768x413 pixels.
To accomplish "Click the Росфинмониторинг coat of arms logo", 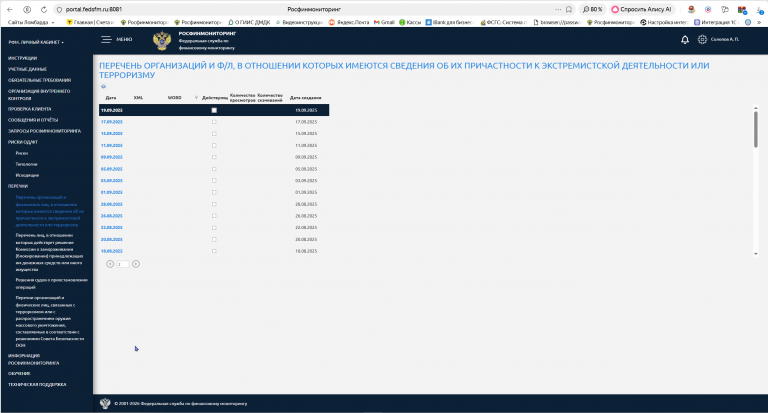I will 162,41.
